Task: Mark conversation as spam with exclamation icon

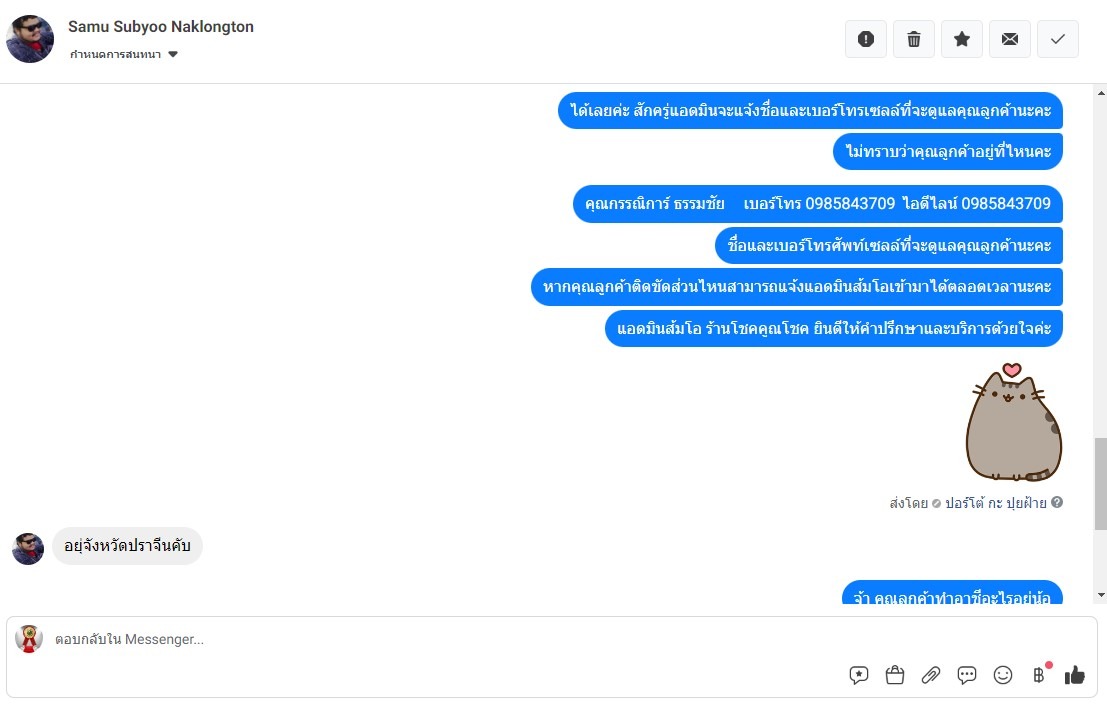Action: click(x=866, y=40)
